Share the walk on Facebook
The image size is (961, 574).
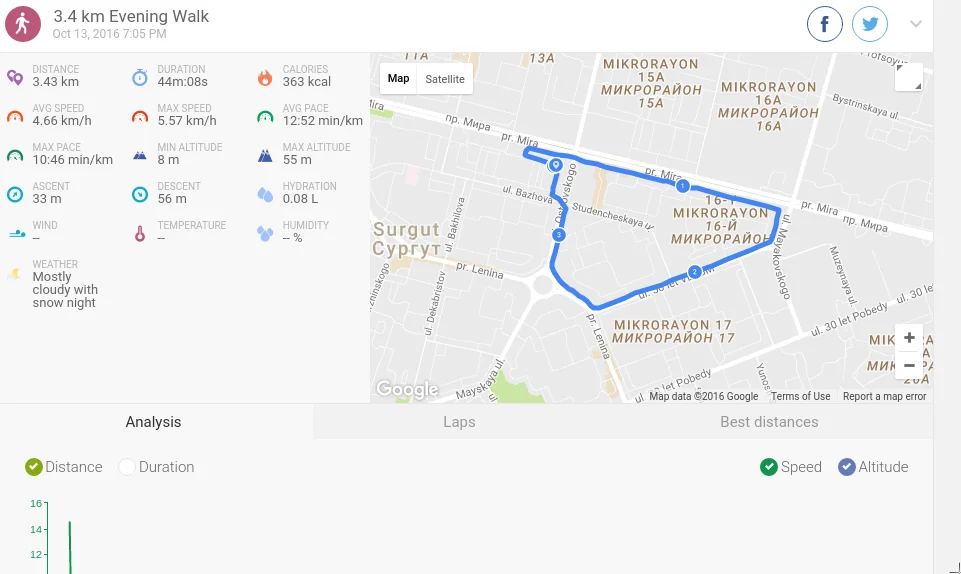(824, 24)
